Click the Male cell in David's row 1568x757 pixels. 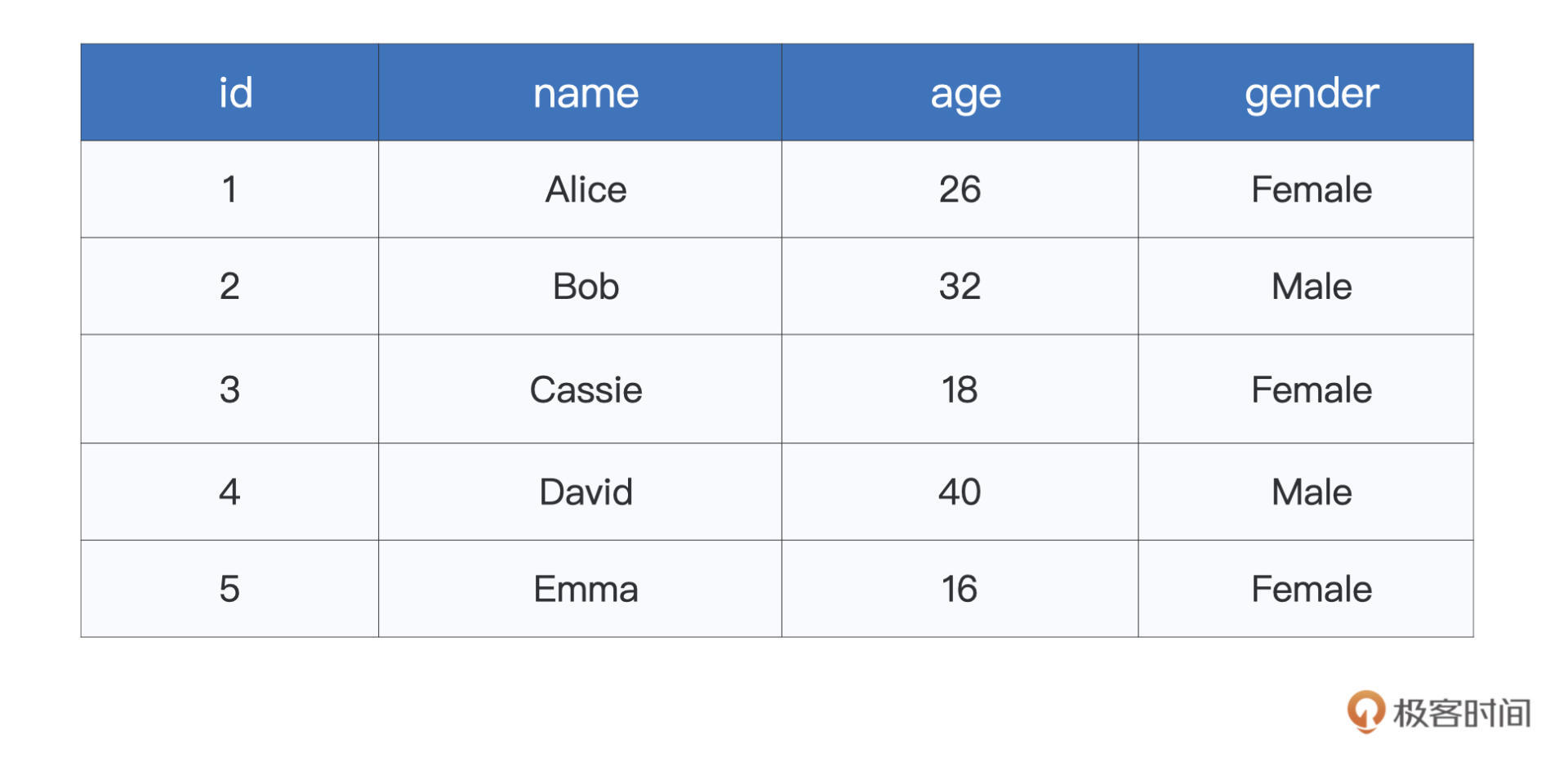(1311, 492)
